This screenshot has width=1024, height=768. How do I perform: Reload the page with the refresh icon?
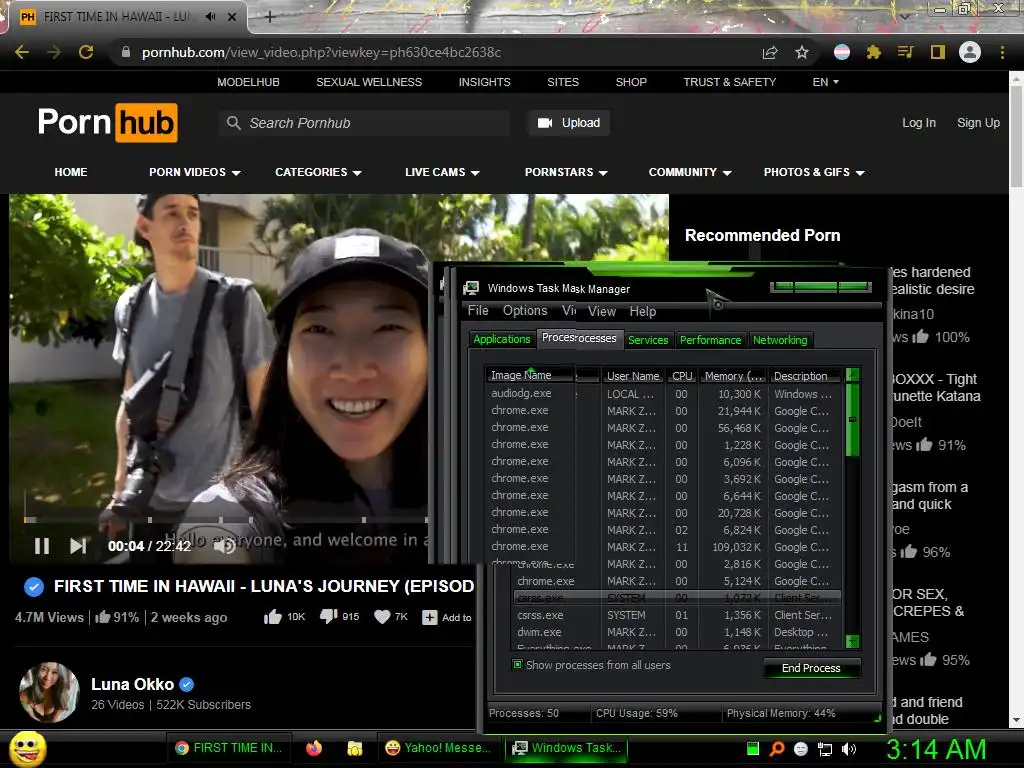(x=86, y=52)
